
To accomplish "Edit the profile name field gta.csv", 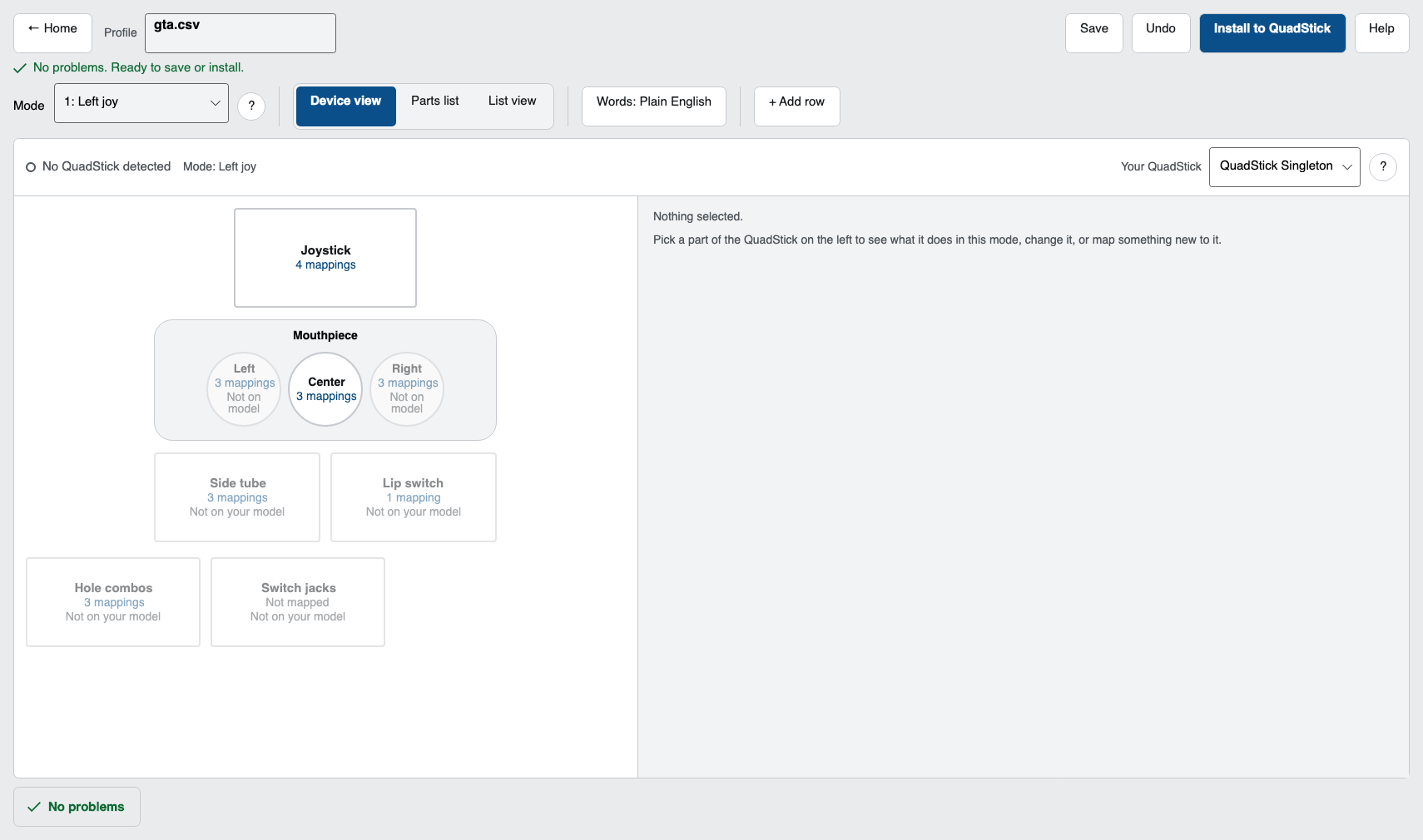I will click(x=240, y=33).
